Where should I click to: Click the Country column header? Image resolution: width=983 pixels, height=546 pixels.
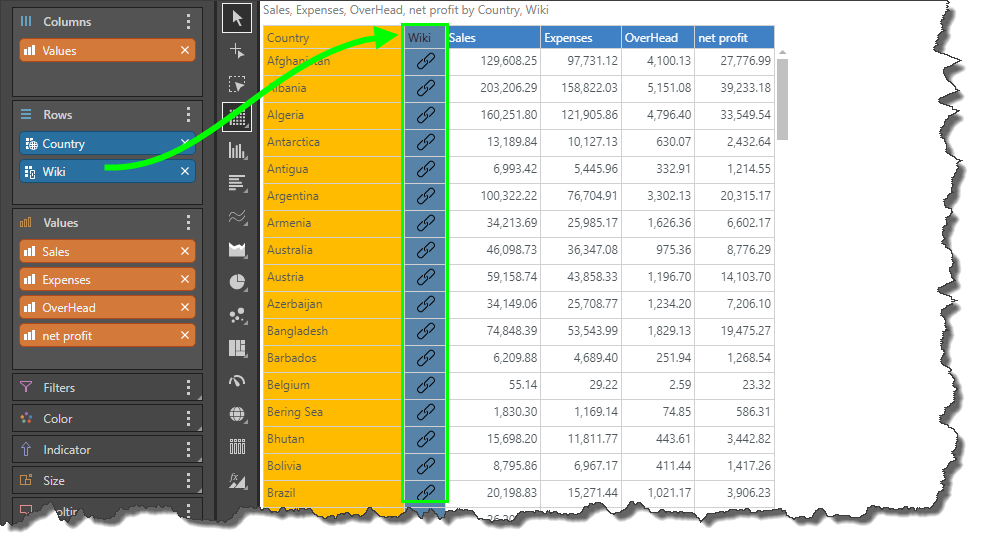(x=332, y=38)
